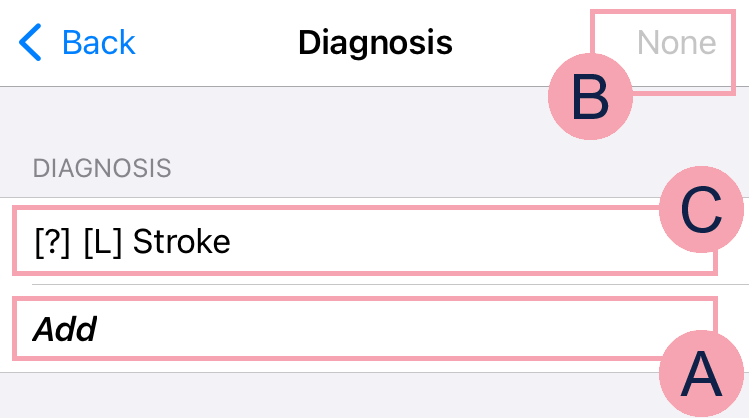Click the pink circle marker labeled A
Image resolution: width=749 pixels, height=419 pixels.
pyautogui.click(x=701, y=373)
